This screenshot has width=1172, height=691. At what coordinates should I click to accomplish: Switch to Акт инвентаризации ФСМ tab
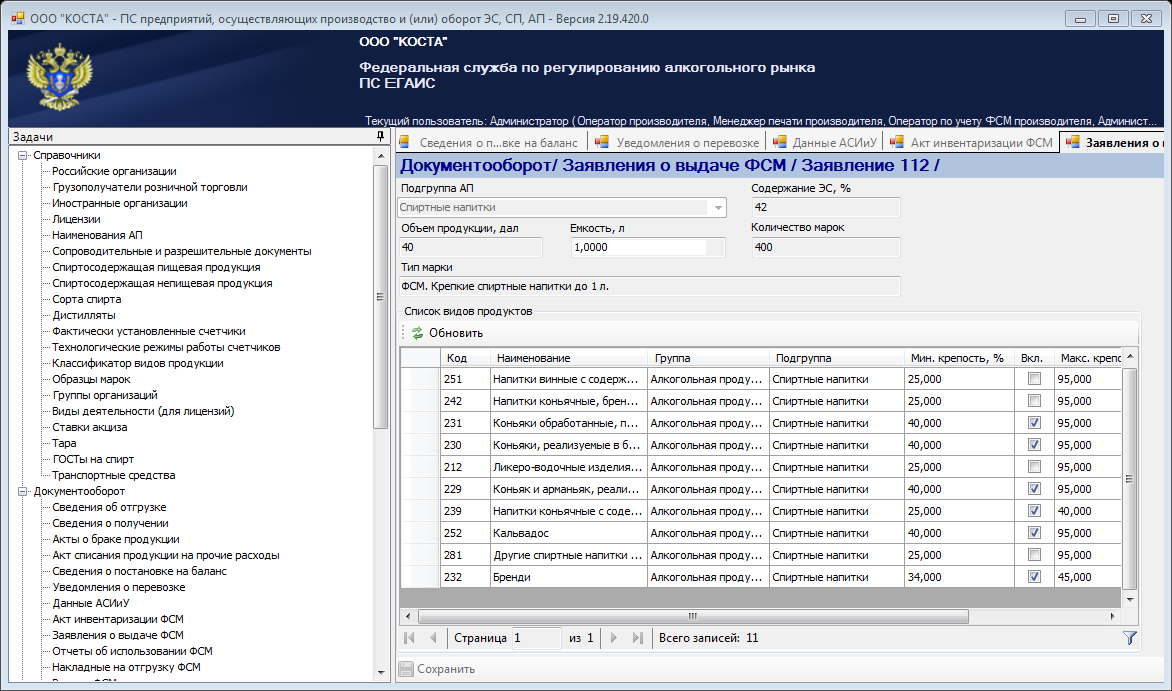(971, 142)
